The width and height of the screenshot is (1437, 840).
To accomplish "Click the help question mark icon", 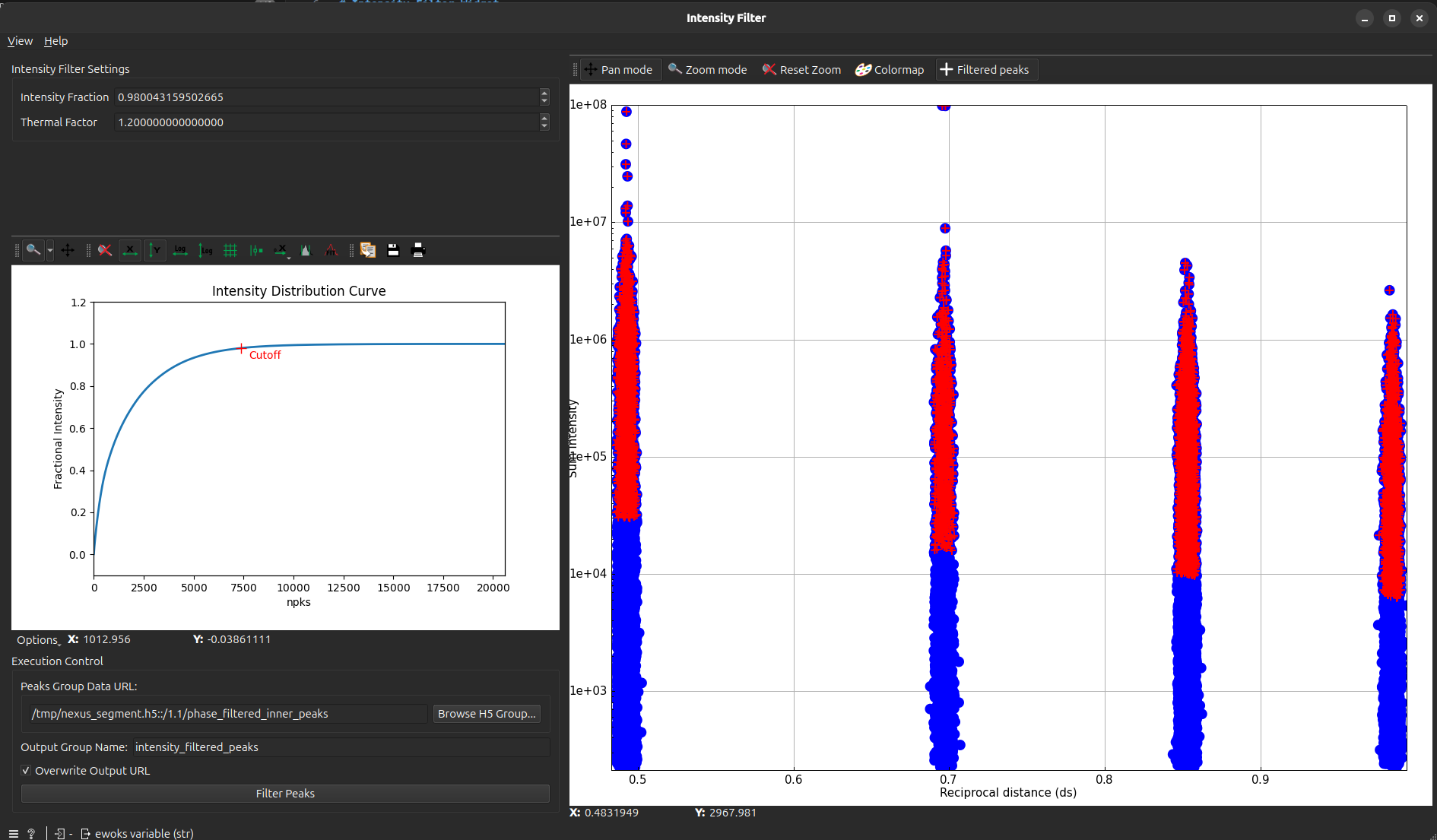I will click(x=31, y=834).
